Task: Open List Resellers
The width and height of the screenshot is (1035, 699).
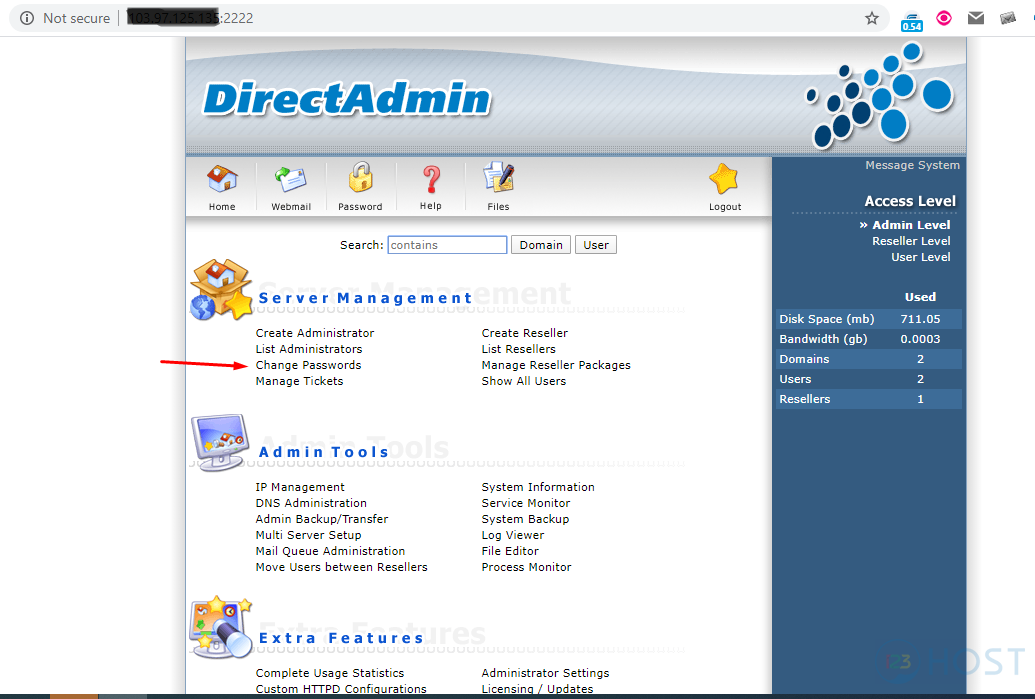Action: [519, 349]
